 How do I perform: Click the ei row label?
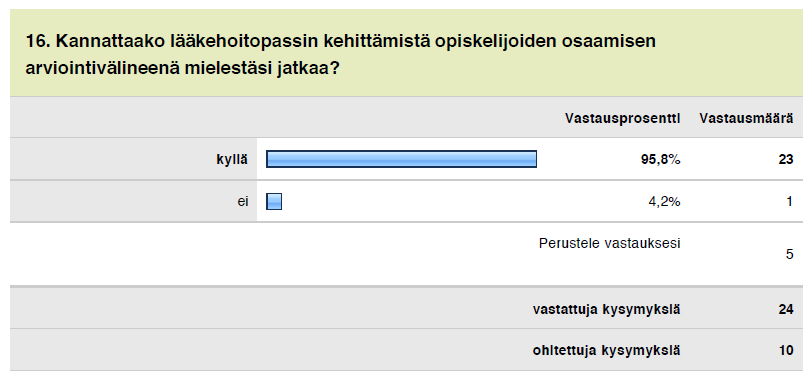(243, 202)
